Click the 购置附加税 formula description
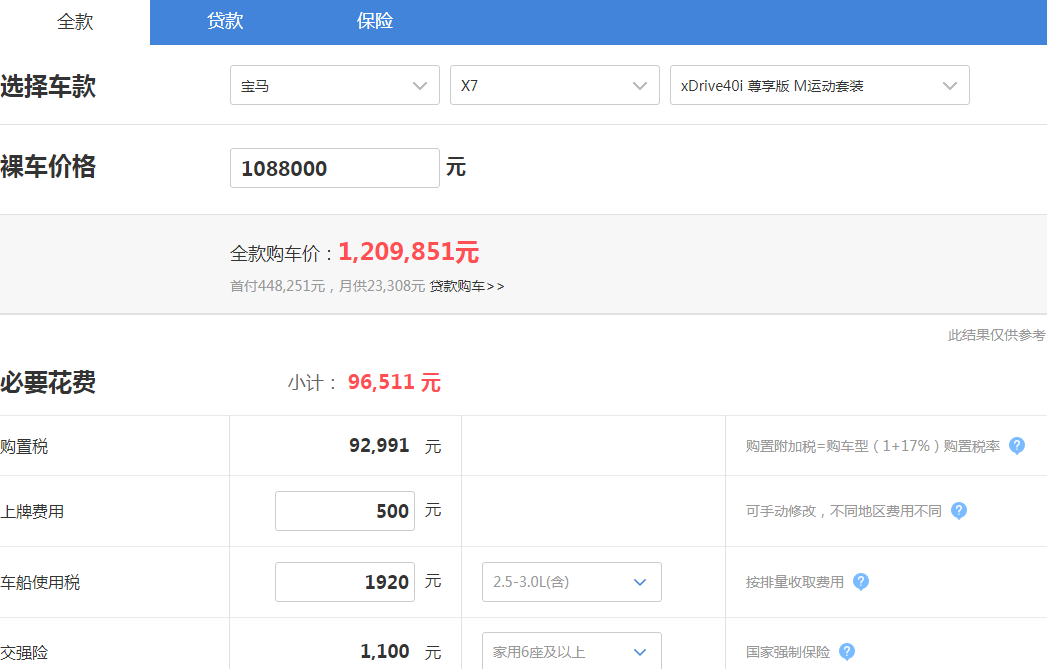The width and height of the screenshot is (1047, 669). pyautogui.click(x=873, y=446)
